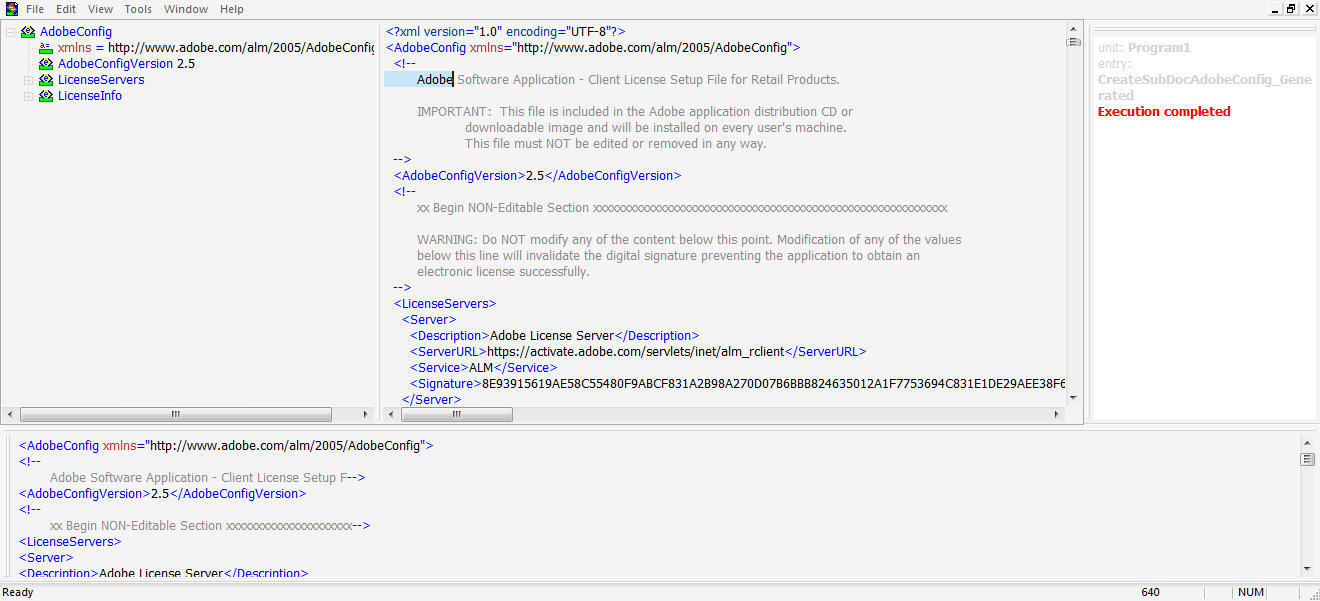Click the highlighted Adobe text in the XML comment
This screenshot has height=601, width=1320.
tap(434, 79)
